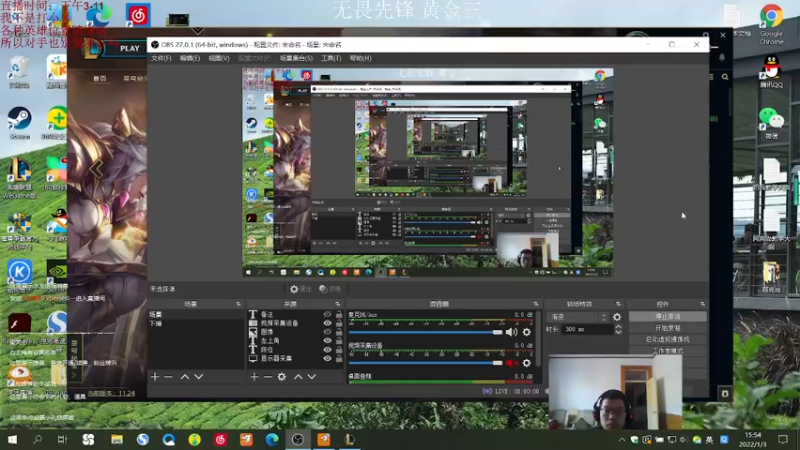Decrease transition 时长 with down arrow

point(618,332)
